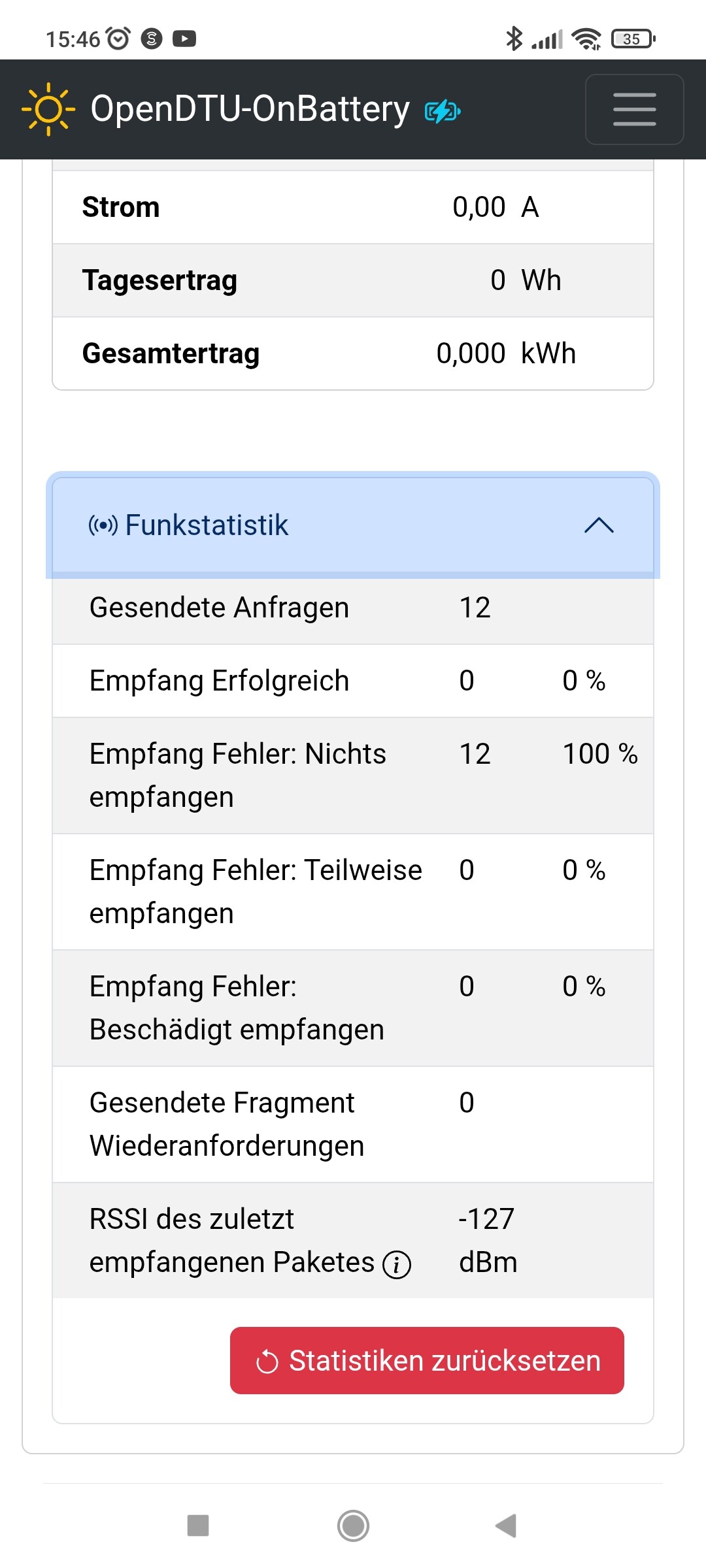
Task: Open the OpenDTU-OnBattery title link
Action: tap(250, 108)
